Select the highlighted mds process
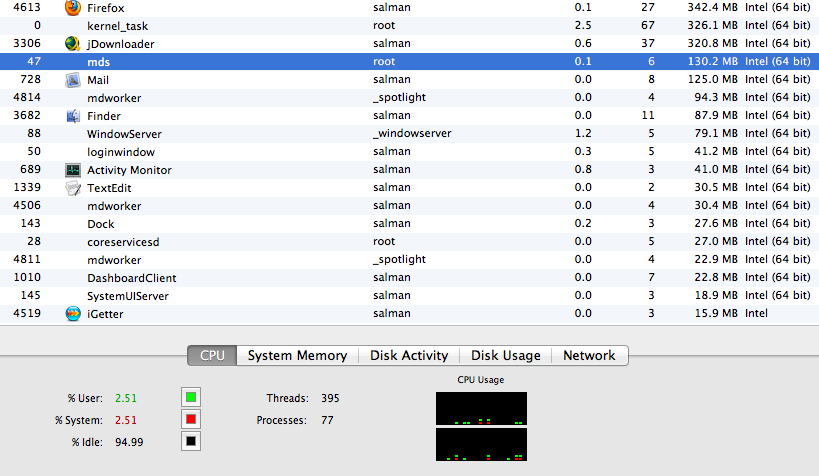Viewport: 819px width, 476px height. (410, 61)
